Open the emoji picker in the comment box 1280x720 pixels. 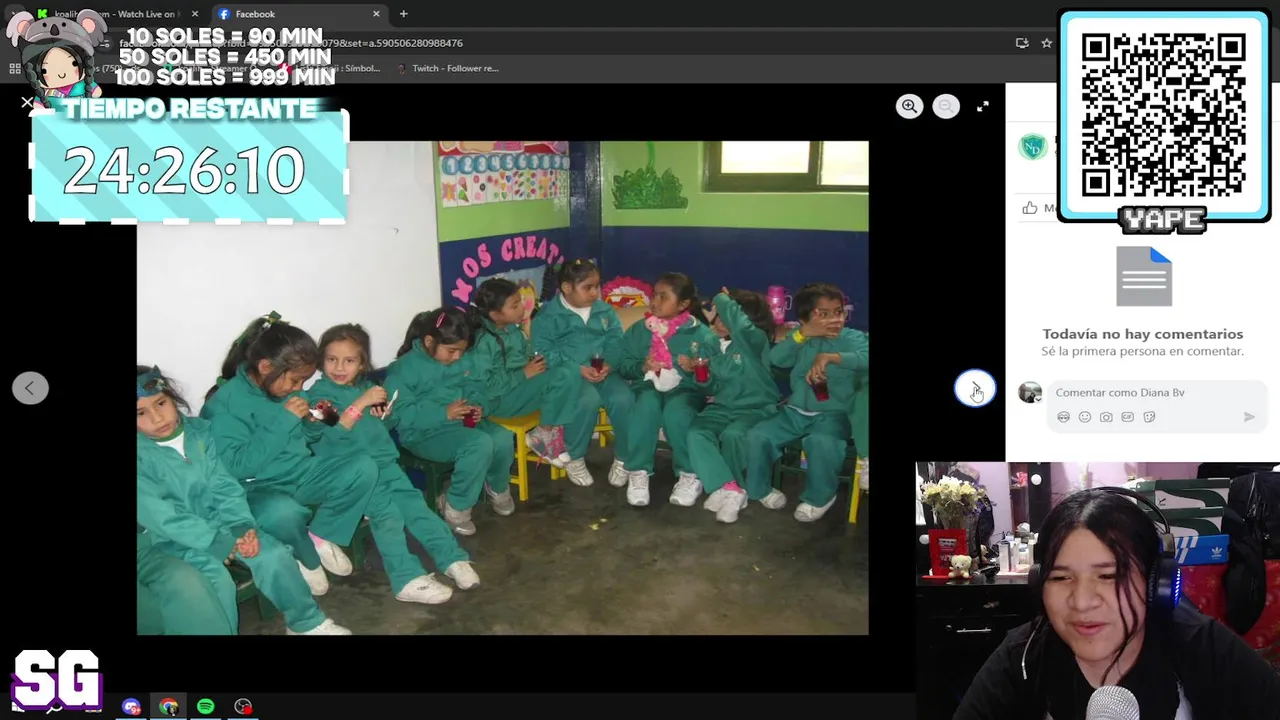[1084, 417]
